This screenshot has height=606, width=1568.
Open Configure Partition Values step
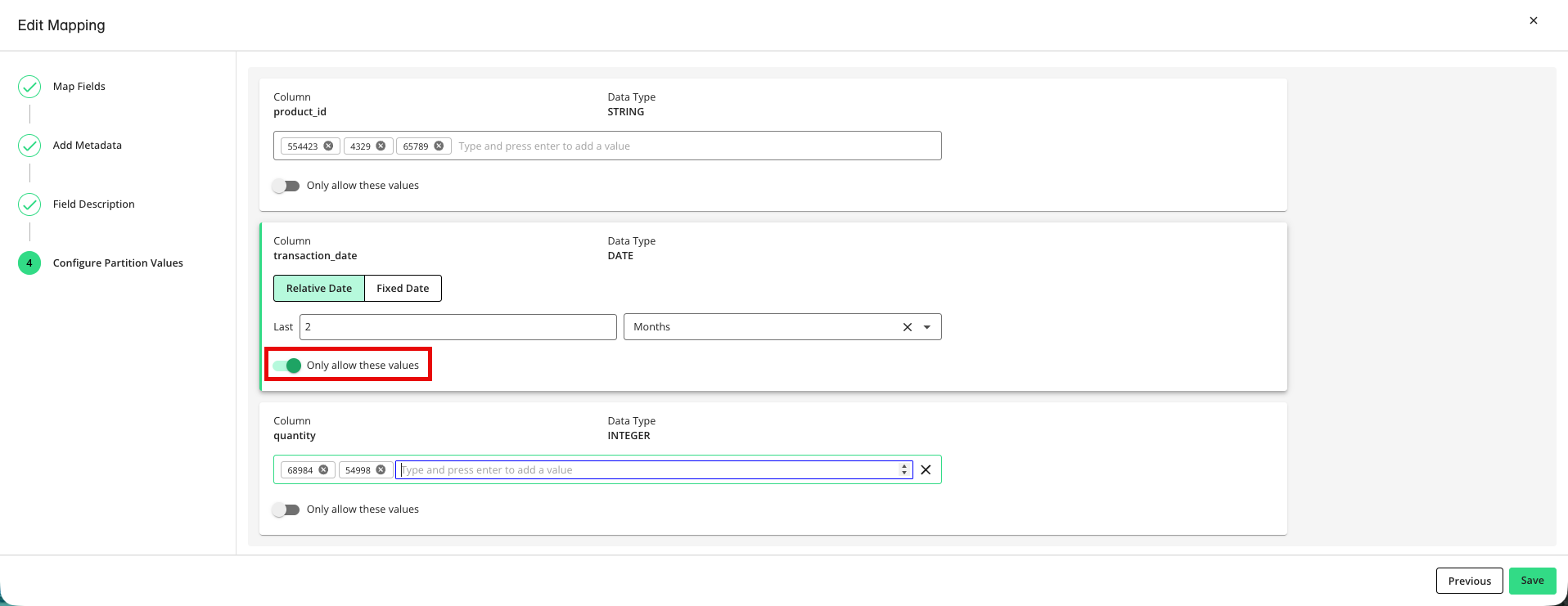(118, 263)
